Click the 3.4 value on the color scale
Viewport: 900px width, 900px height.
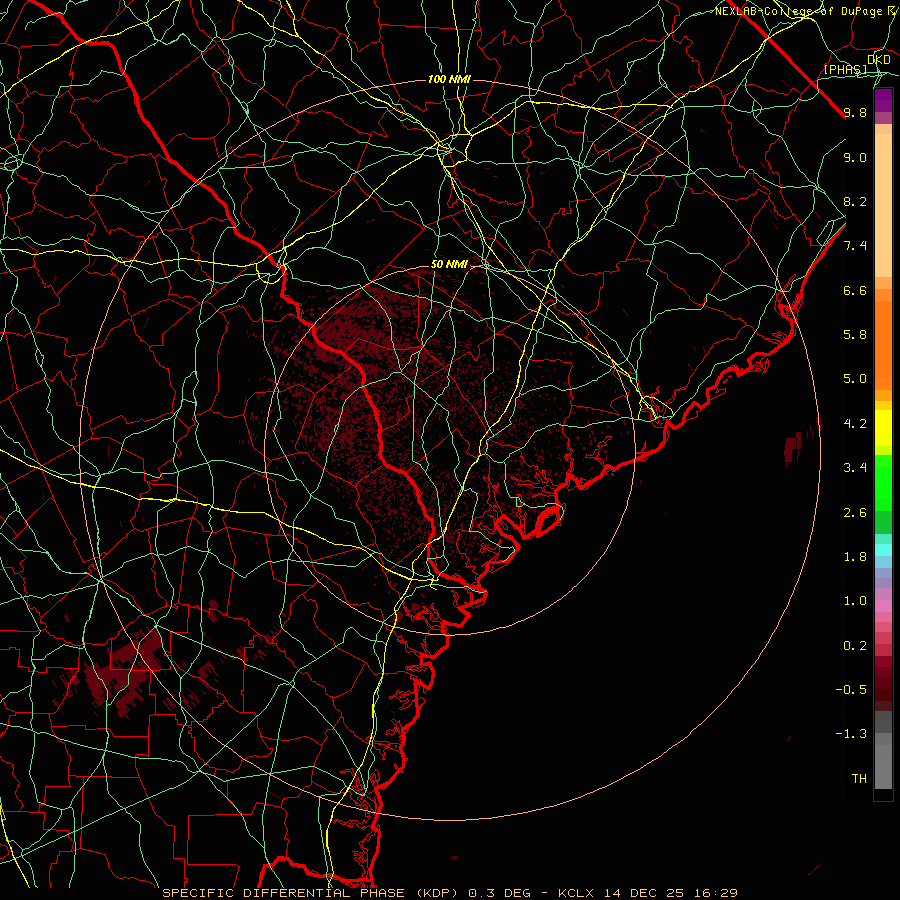tap(855, 468)
